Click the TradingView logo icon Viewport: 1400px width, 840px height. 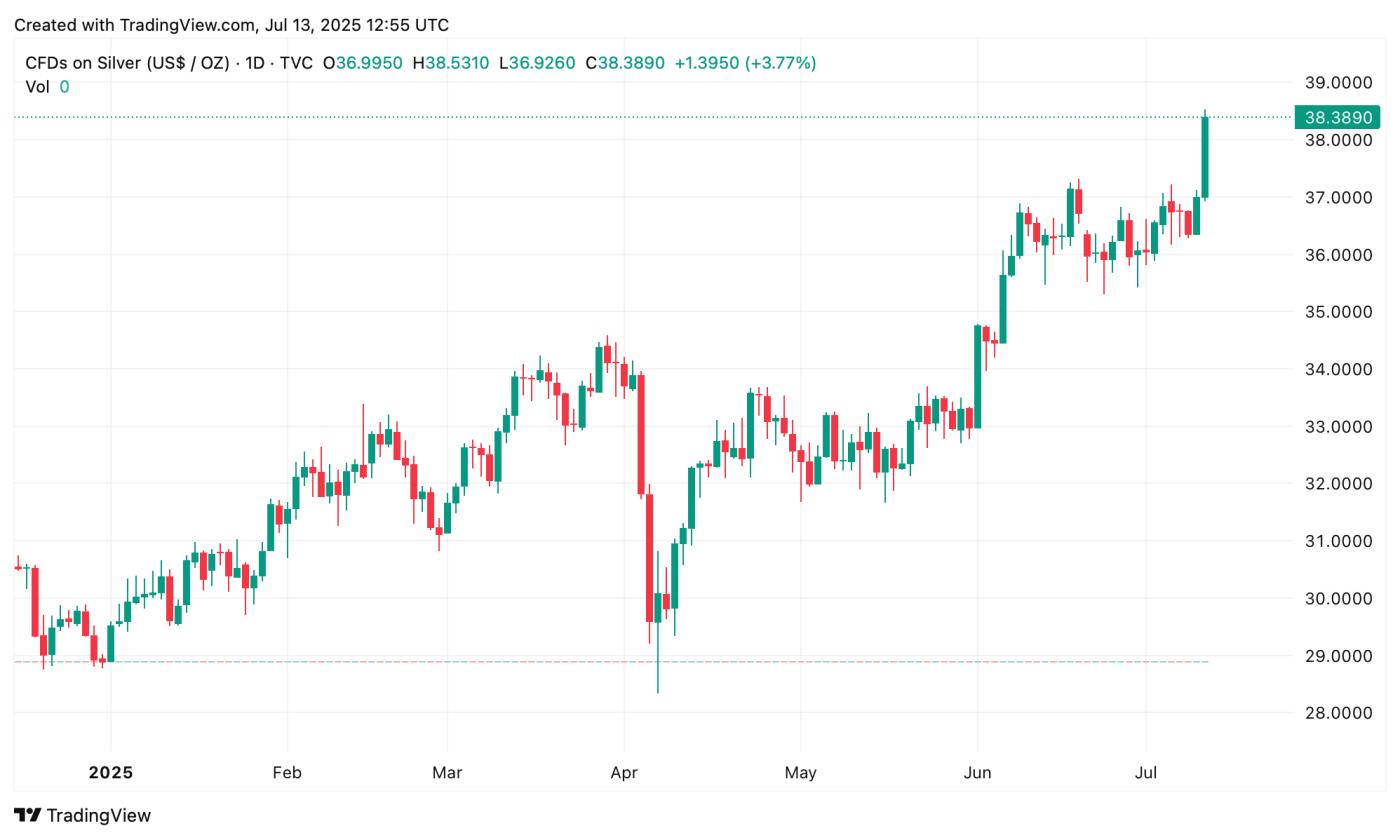pyautogui.click(x=28, y=815)
